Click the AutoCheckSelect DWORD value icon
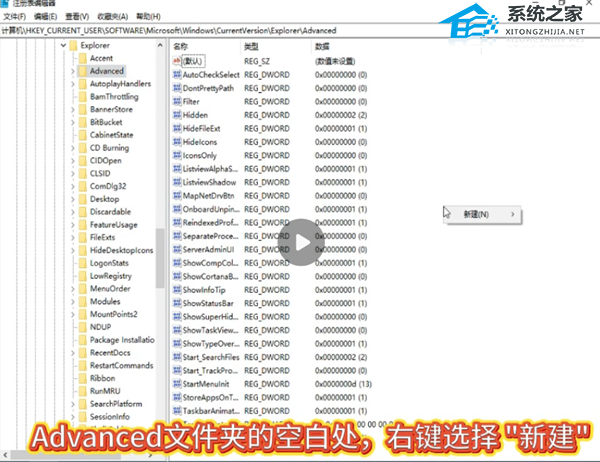The height and width of the screenshot is (462, 600). 177,75
